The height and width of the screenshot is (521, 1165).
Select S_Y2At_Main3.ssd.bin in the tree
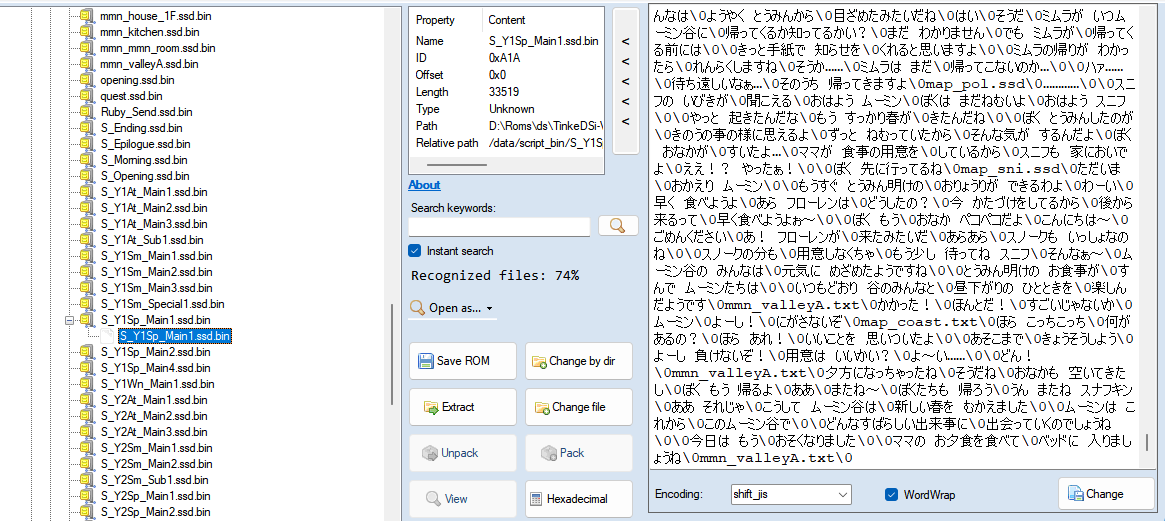pos(154,432)
